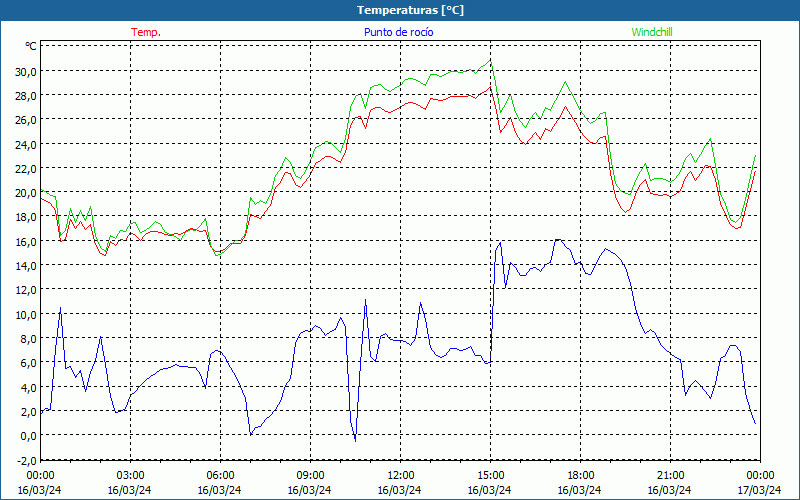The image size is (800, 500).
Task: Click the 22,0 y-axis value
Action: point(26,168)
